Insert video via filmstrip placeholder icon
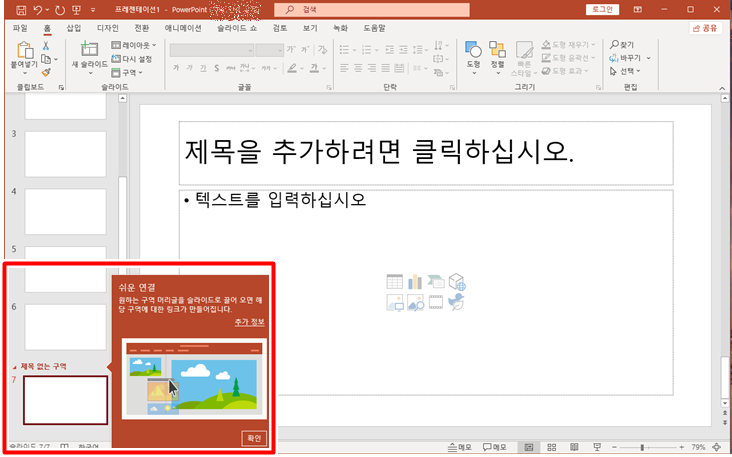 click(x=436, y=302)
